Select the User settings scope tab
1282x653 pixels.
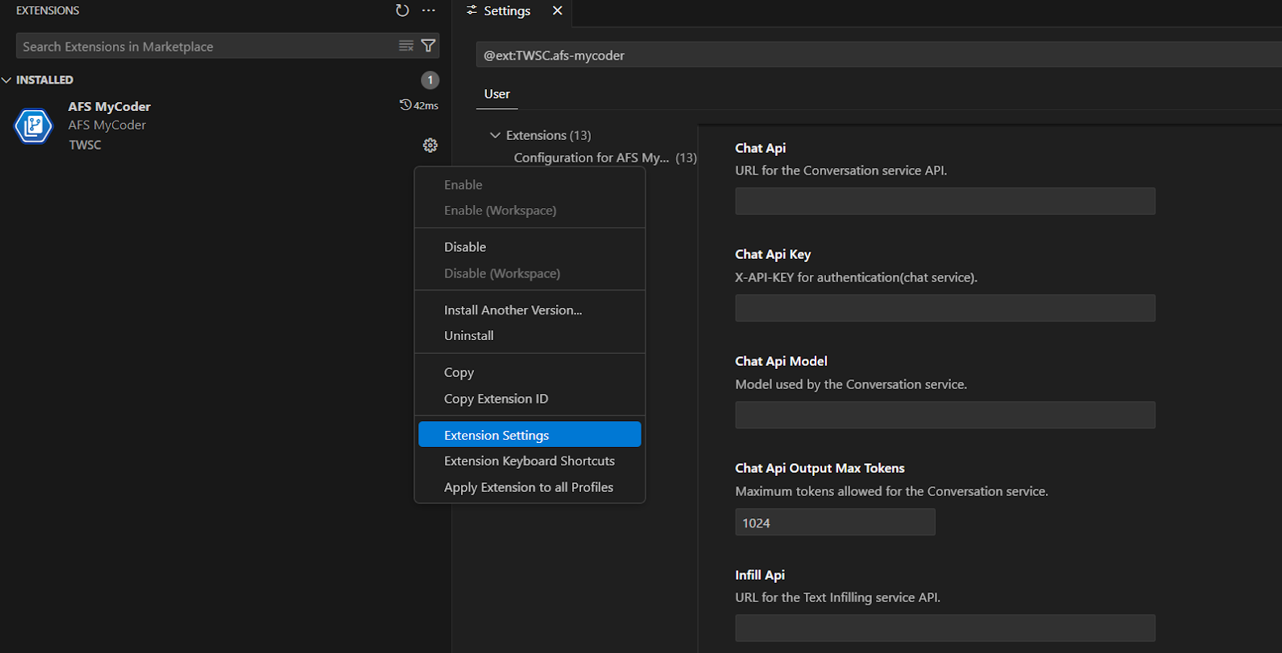coord(497,94)
